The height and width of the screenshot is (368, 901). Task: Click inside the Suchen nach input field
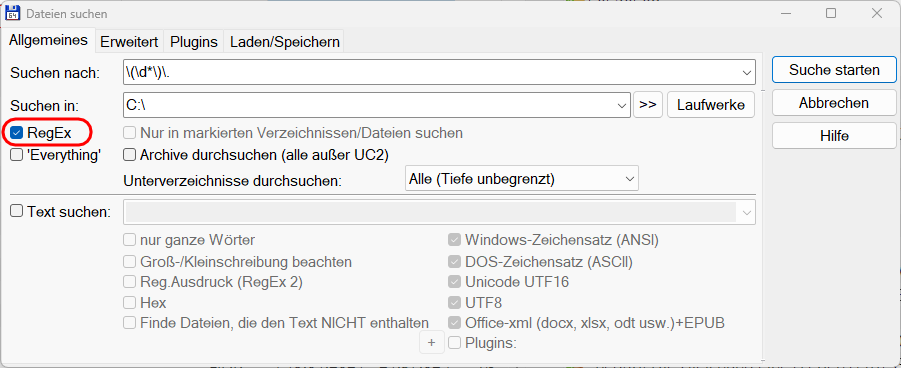click(x=431, y=72)
